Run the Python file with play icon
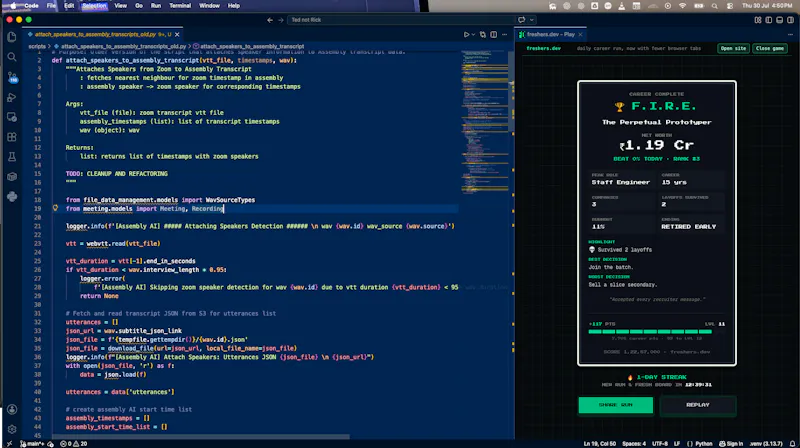The height and width of the screenshot is (448, 800). [466, 34]
